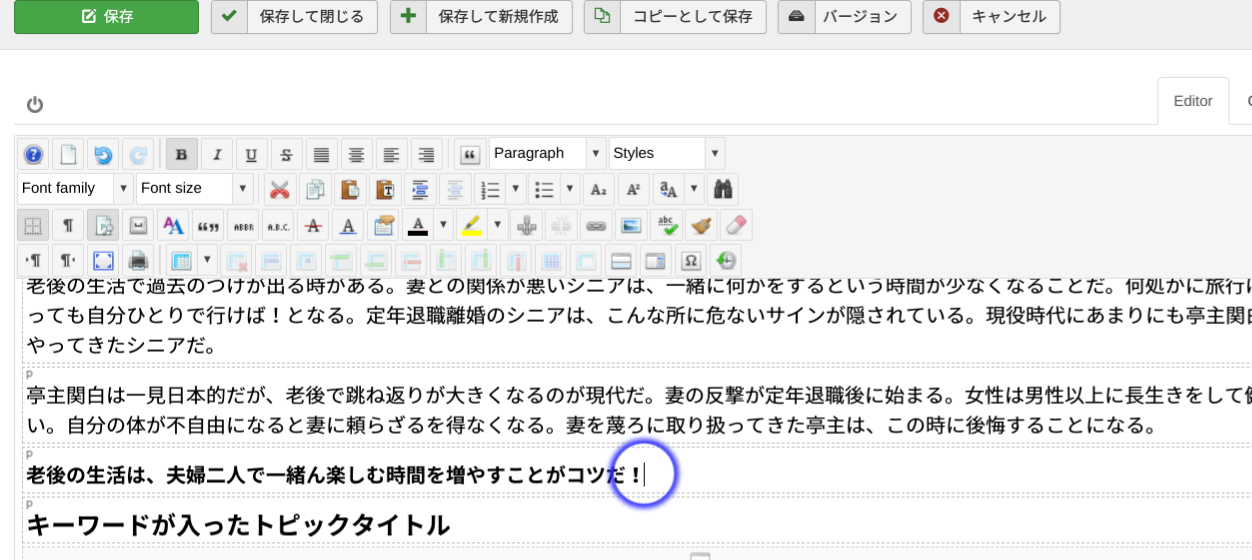
Task: Apply superscript formatting
Action: [633, 189]
